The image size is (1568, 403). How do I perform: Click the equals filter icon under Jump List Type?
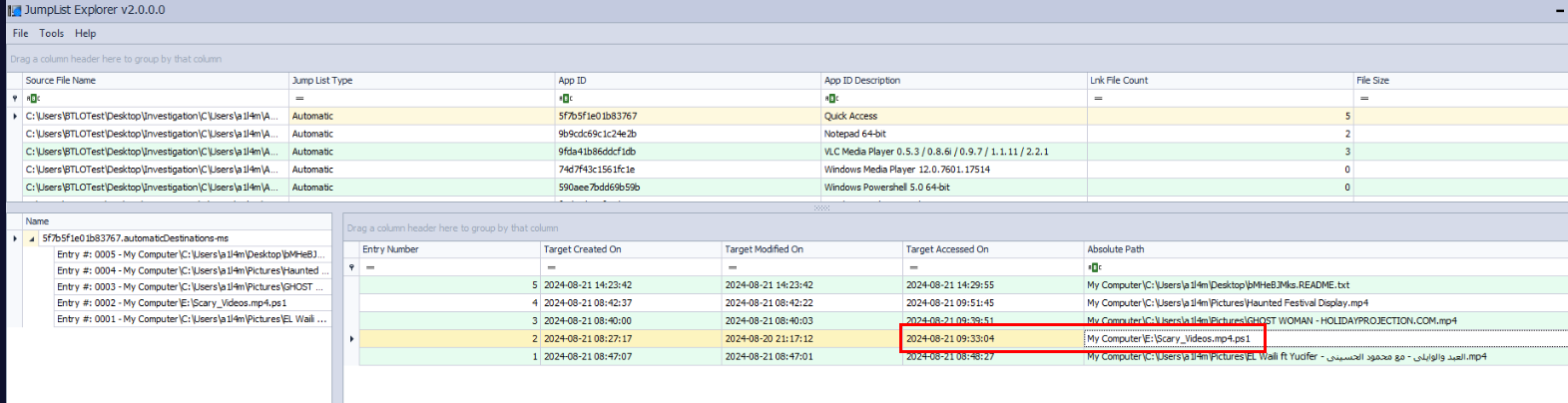[299, 99]
